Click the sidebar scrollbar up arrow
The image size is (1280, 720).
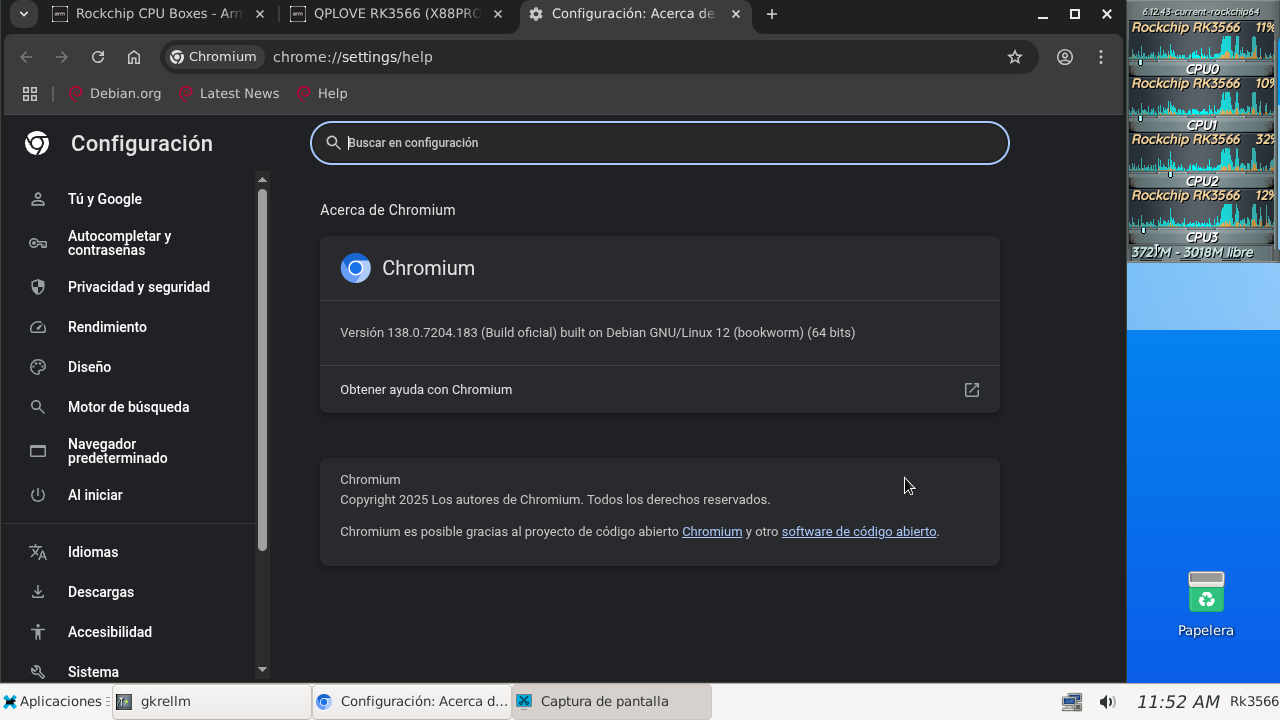[x=263, y=180]
